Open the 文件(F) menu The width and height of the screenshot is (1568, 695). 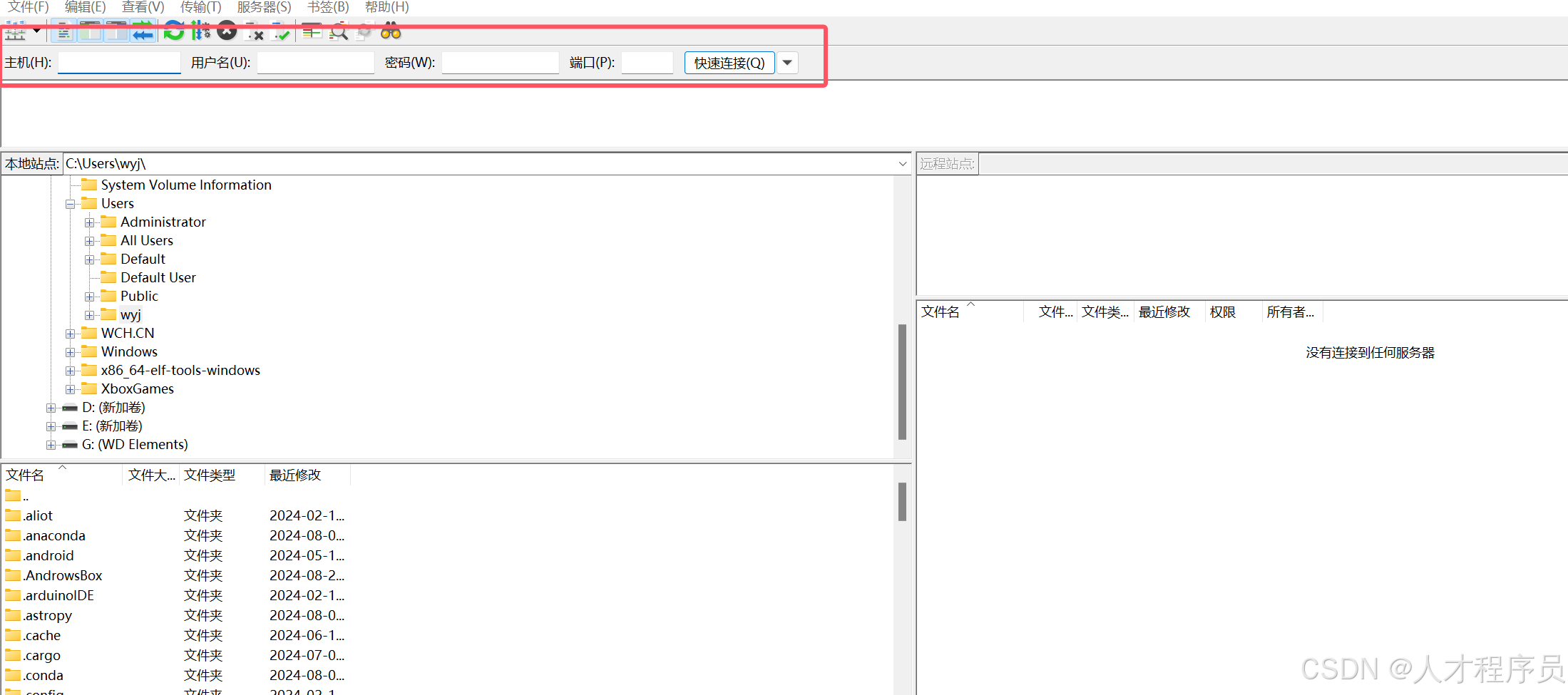pos(28,7)
